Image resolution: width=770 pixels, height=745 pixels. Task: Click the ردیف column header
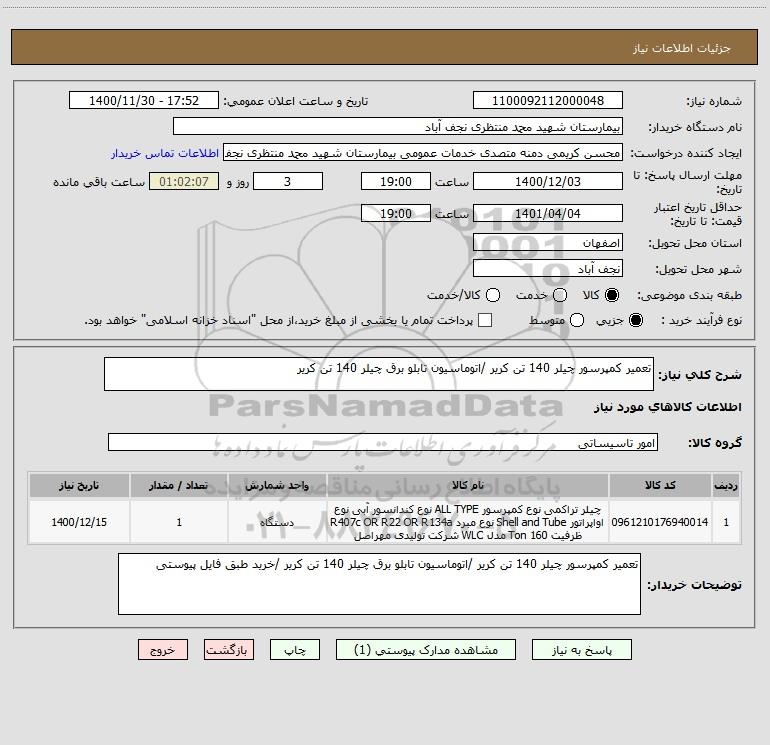click(726, 486)
